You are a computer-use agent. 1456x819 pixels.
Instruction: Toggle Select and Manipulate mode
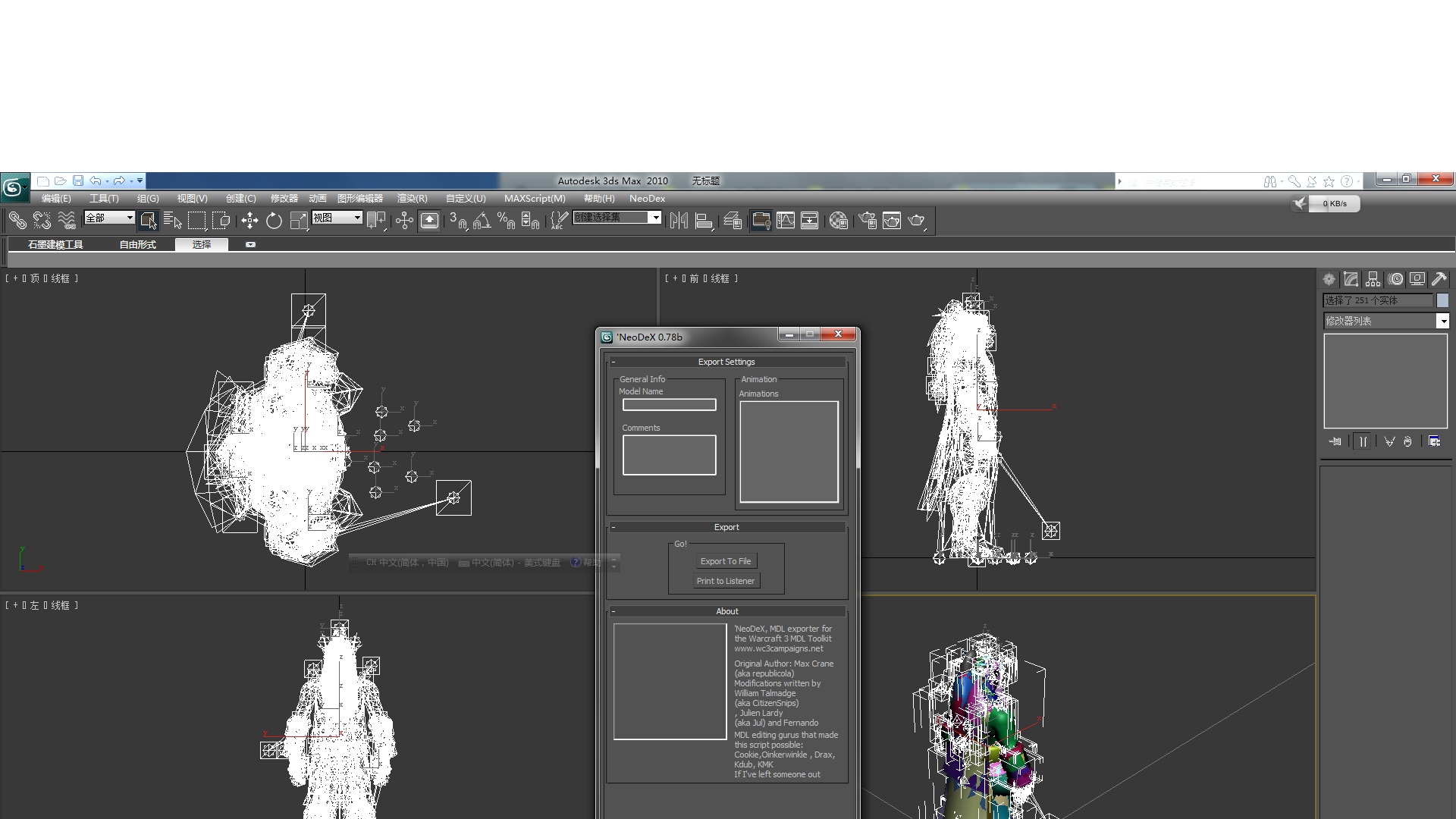[x=404, y=221]
